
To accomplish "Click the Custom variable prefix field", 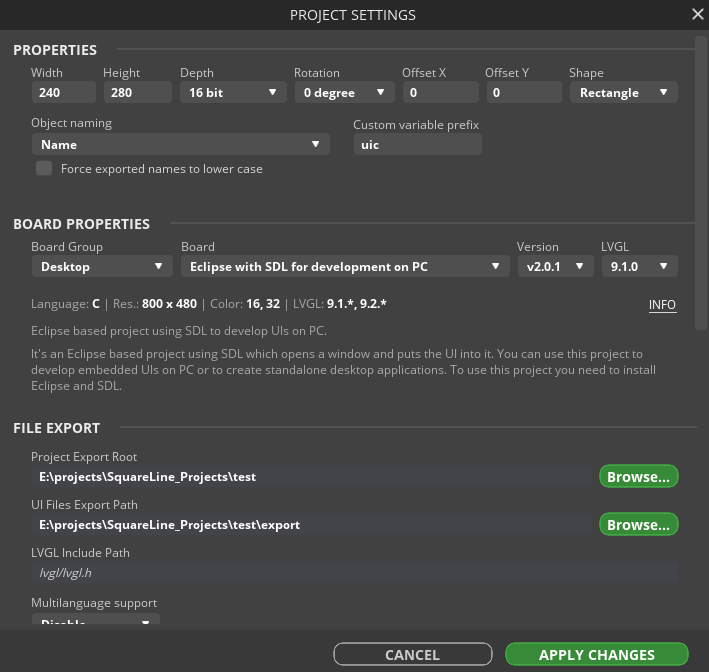I will tap(417, 145).
